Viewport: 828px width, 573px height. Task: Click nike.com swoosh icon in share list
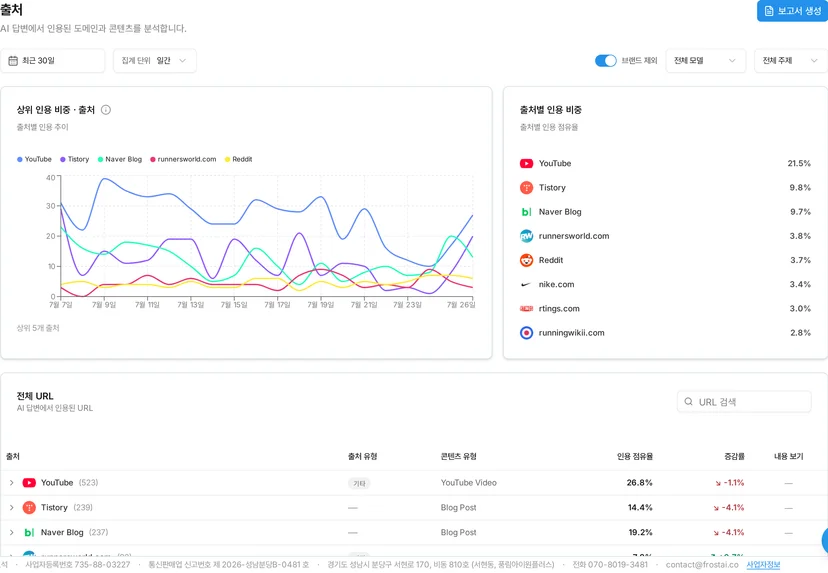pyautogui.click(x=526, y=285)
